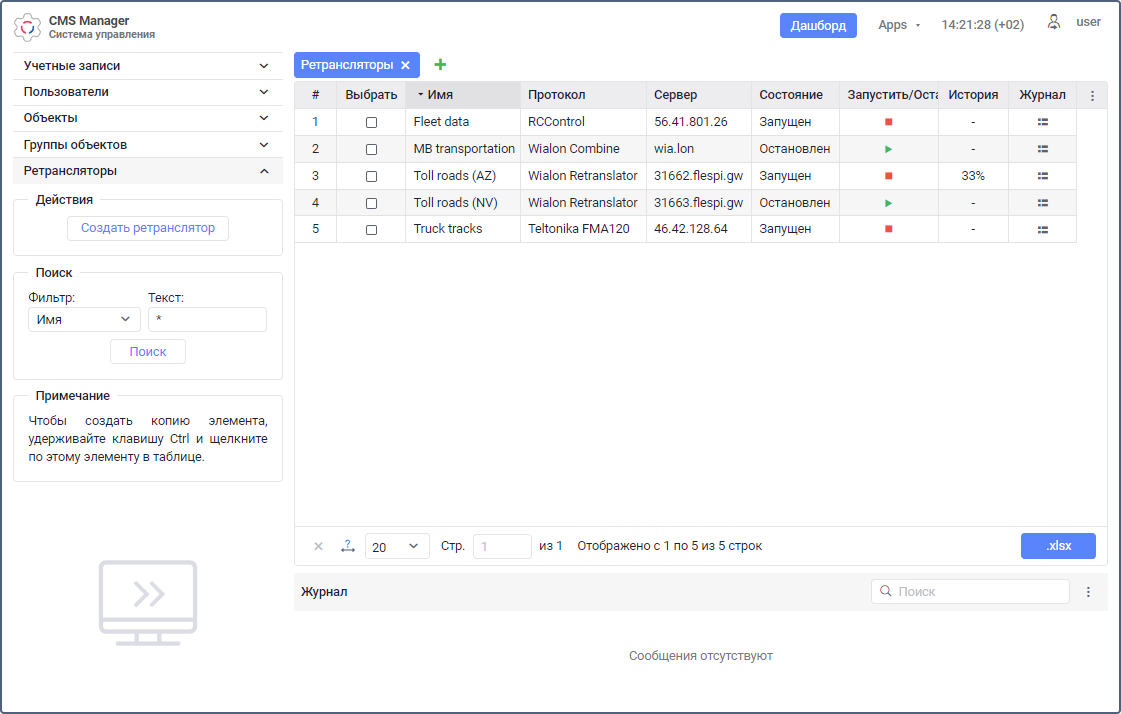This screenshot has height=714, width=1121.
Task: Export the table with .xlsx button
Action: (x=1058, y=546)
